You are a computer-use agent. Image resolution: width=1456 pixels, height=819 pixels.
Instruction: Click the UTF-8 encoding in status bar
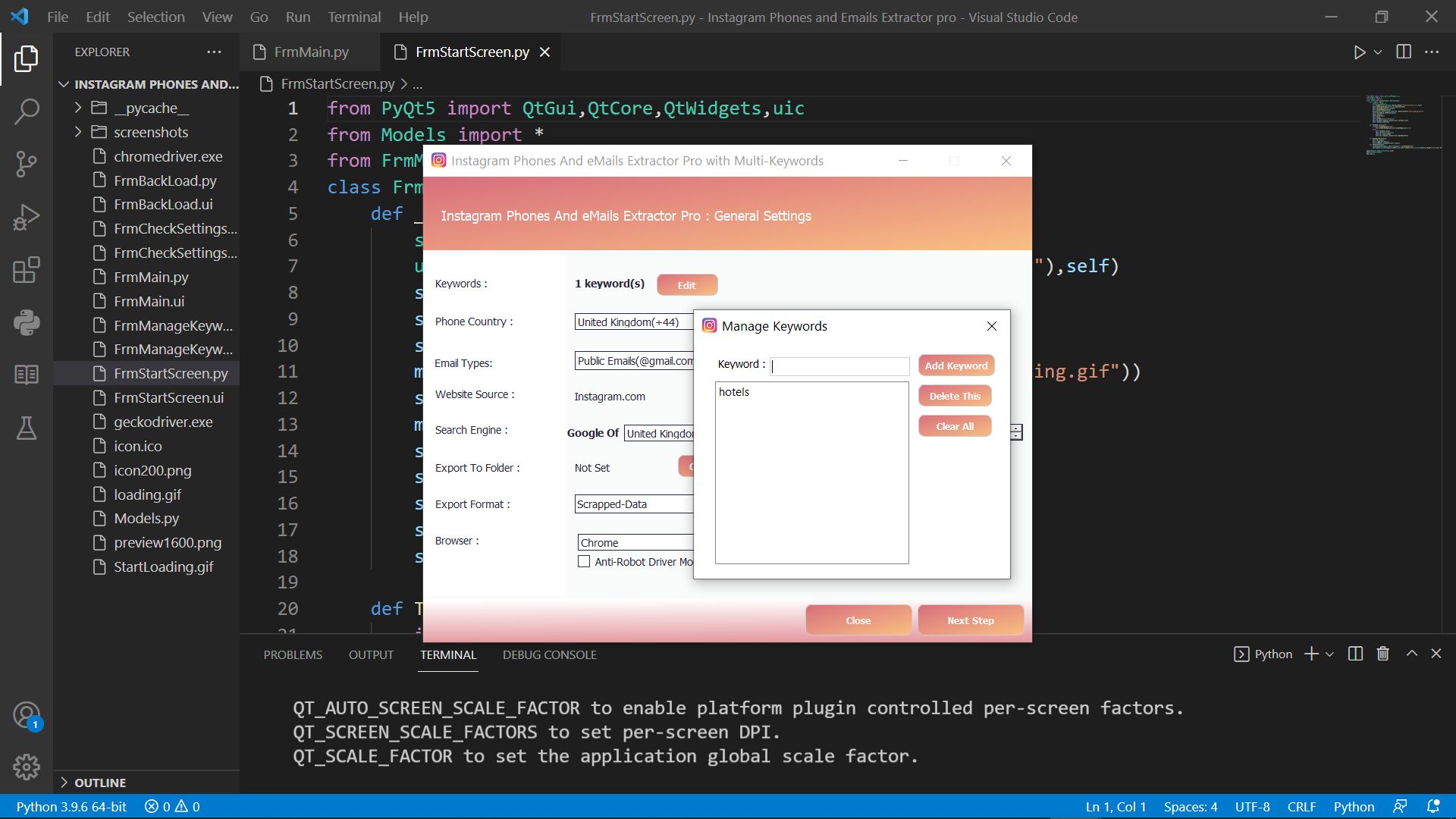(1252, 807)
